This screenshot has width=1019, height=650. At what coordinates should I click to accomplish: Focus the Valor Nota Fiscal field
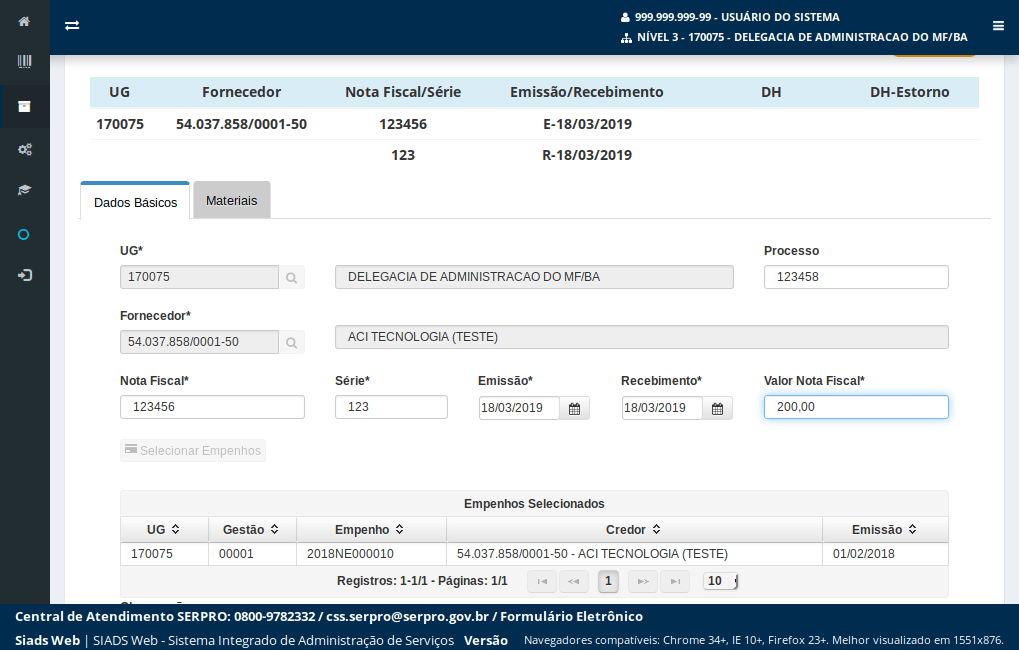pyautogui.click(x=856, y=407)
